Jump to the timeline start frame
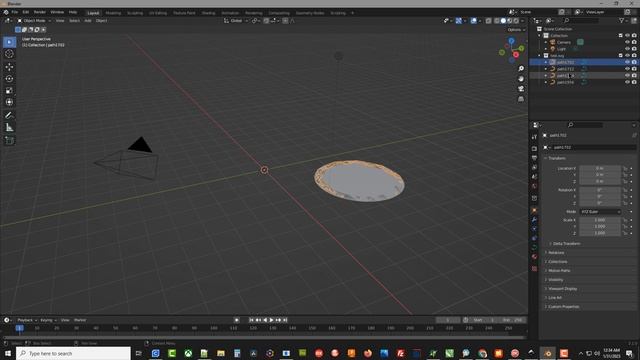The height and width of the screenshot is (360, 640). click(251, 320)
